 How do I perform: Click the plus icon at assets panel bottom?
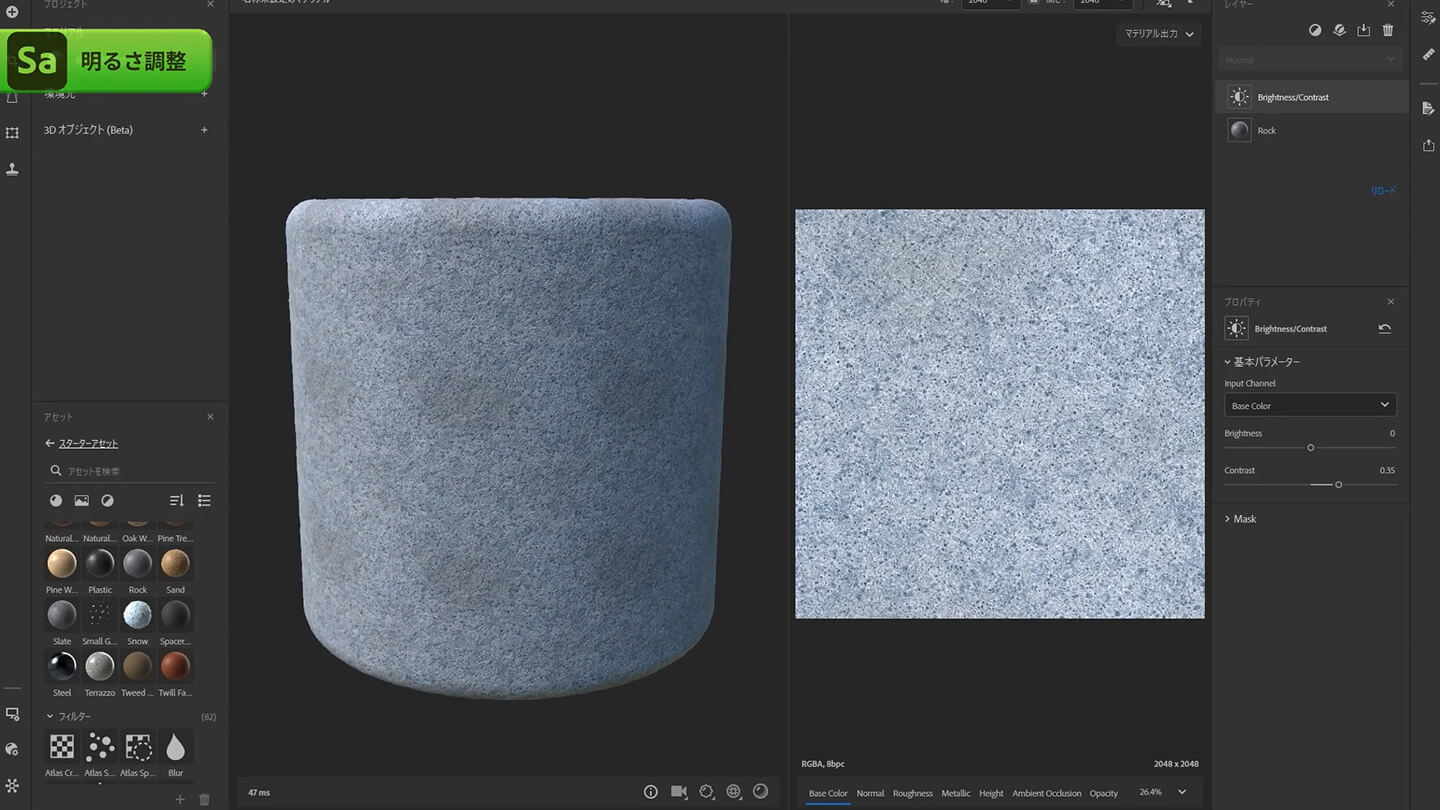pyautogui.click(x=180, y=799)
